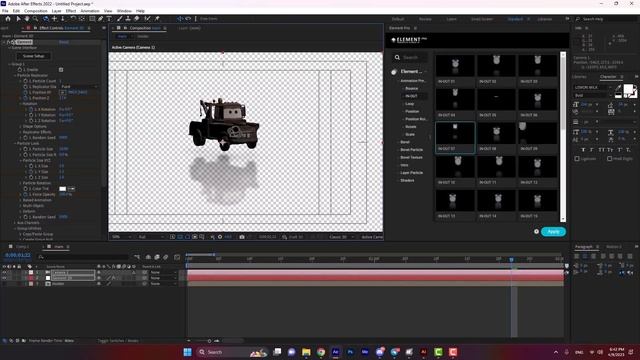Collapse the Particle Replicator section

point(16,76)
